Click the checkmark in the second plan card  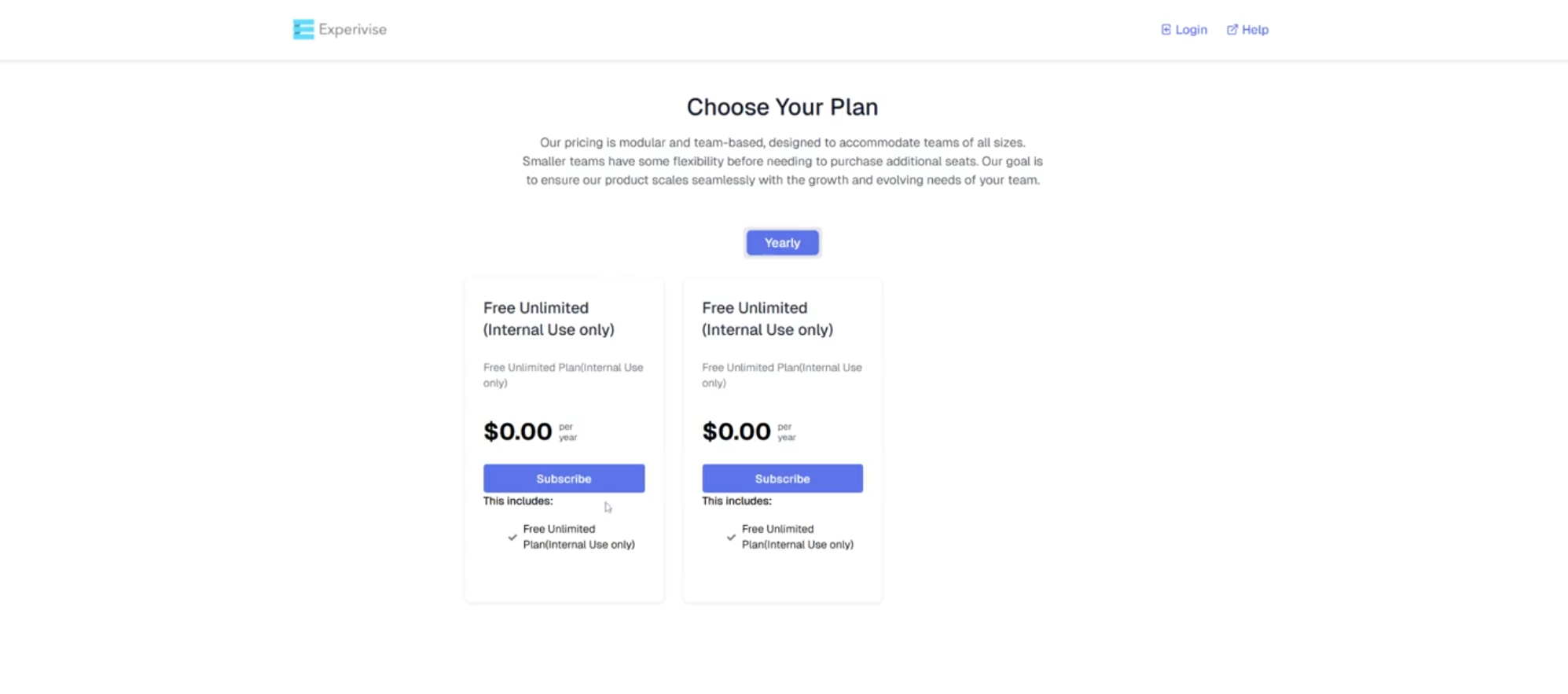(x=731, y=538)
